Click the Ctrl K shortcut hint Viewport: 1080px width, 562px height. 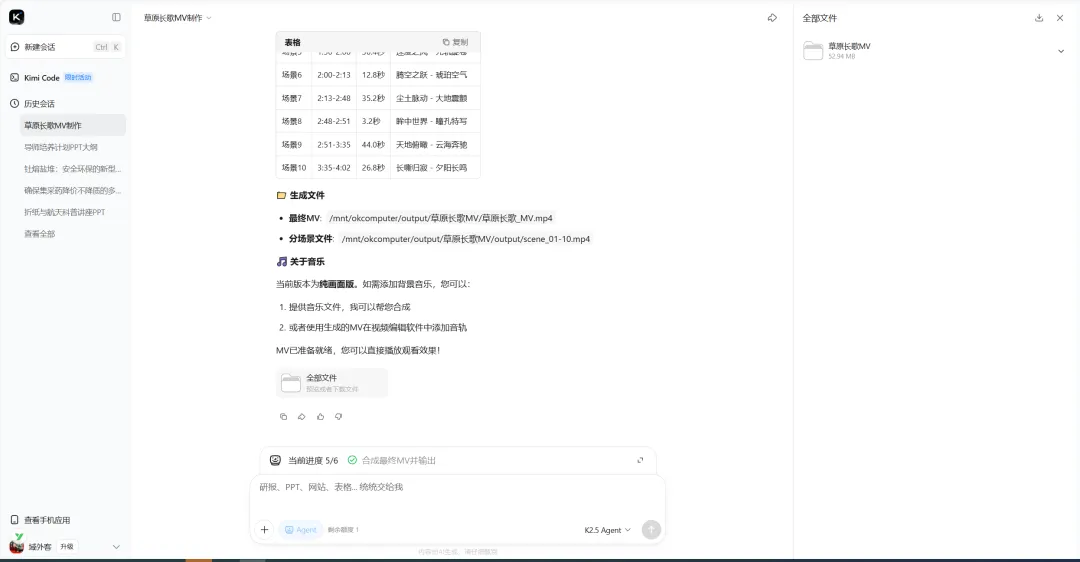[x=107, y=47]
